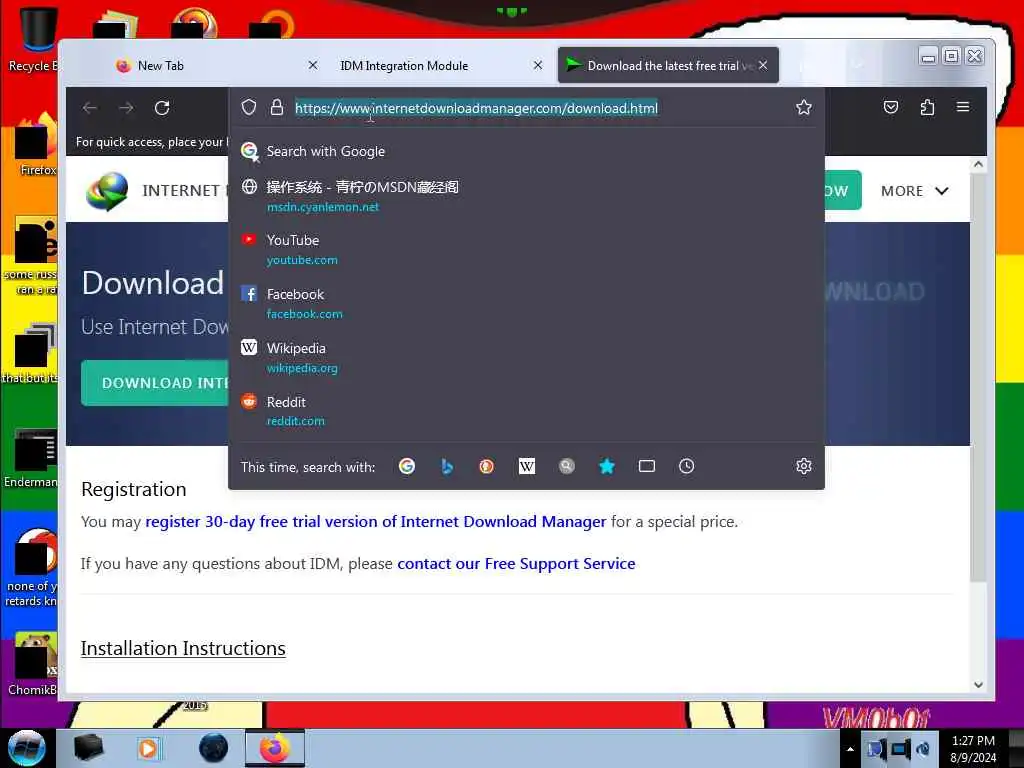Viewport: 1024px width, 768px height.
Task: Search open tabs using the tab icon
Action: click(647, 466)
